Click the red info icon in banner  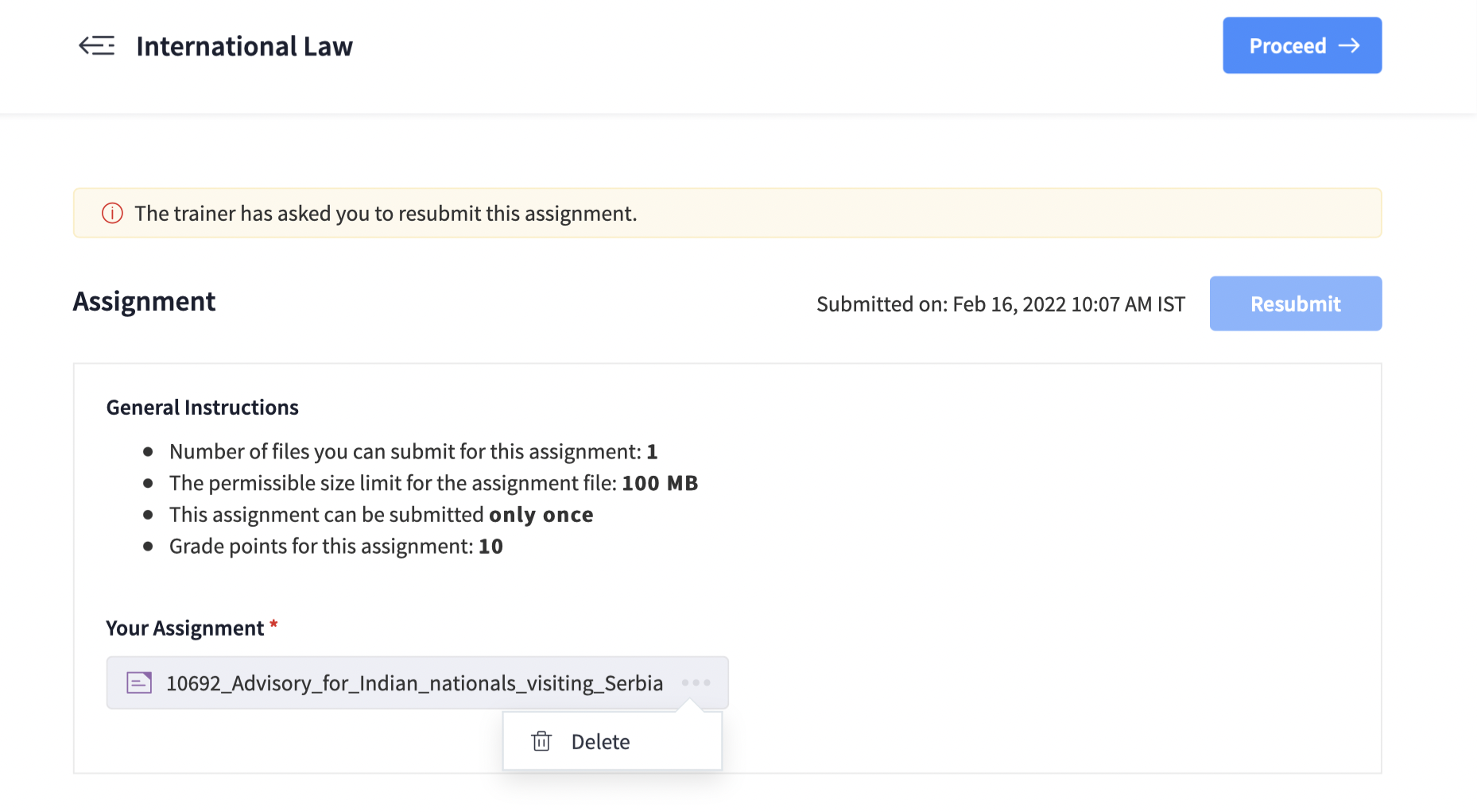[112, 214]
